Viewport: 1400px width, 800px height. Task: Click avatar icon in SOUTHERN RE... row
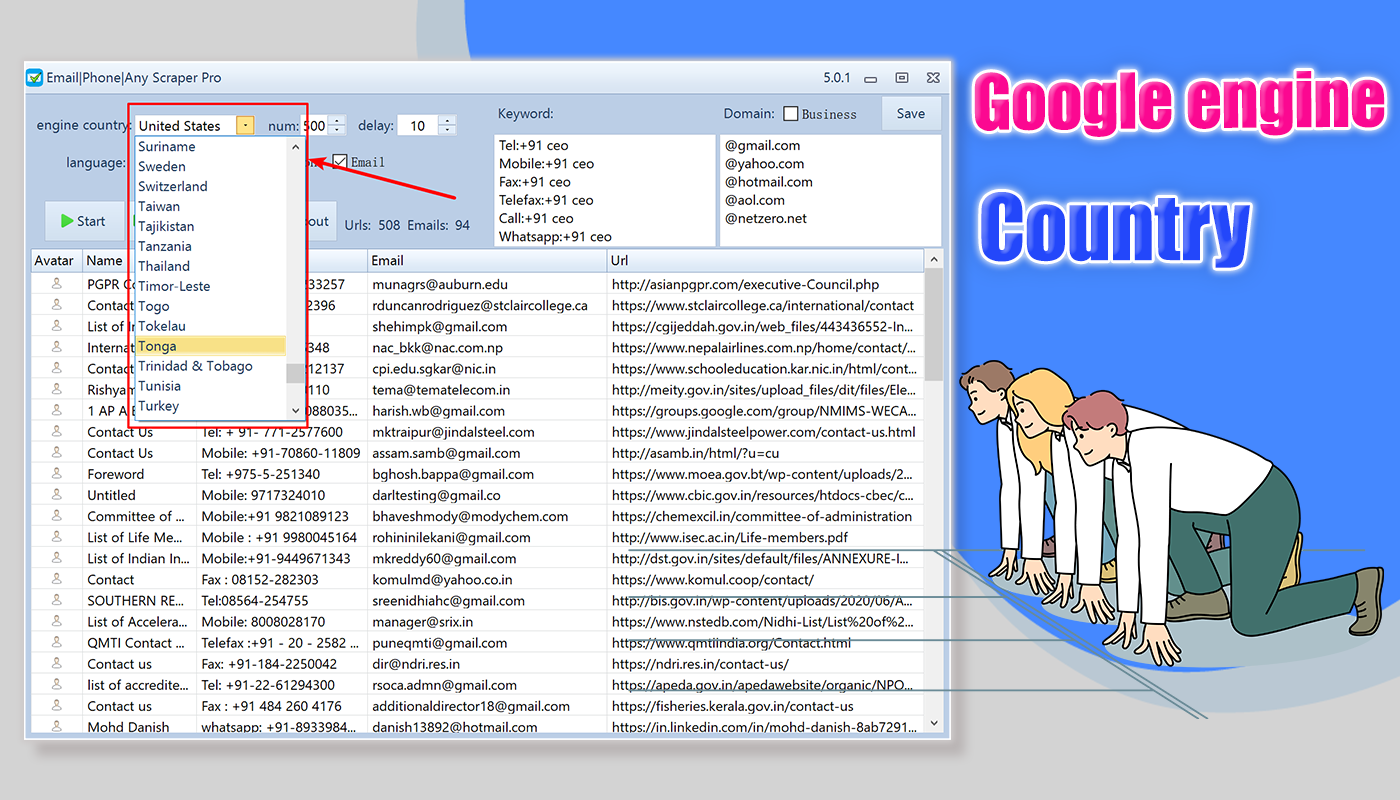tap(57, 600)
